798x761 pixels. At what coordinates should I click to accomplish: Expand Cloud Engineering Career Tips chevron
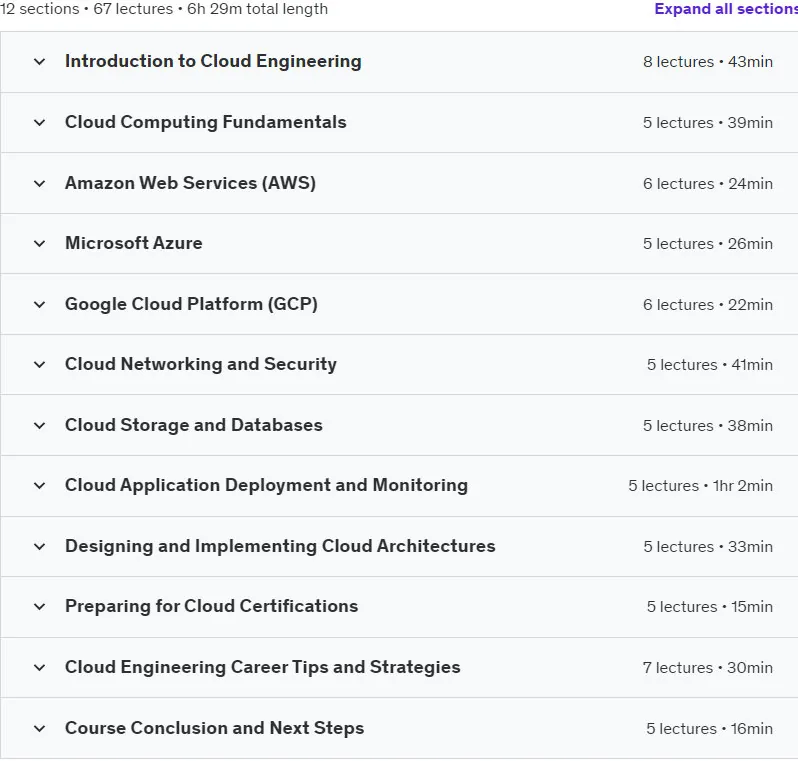point(39,667)
